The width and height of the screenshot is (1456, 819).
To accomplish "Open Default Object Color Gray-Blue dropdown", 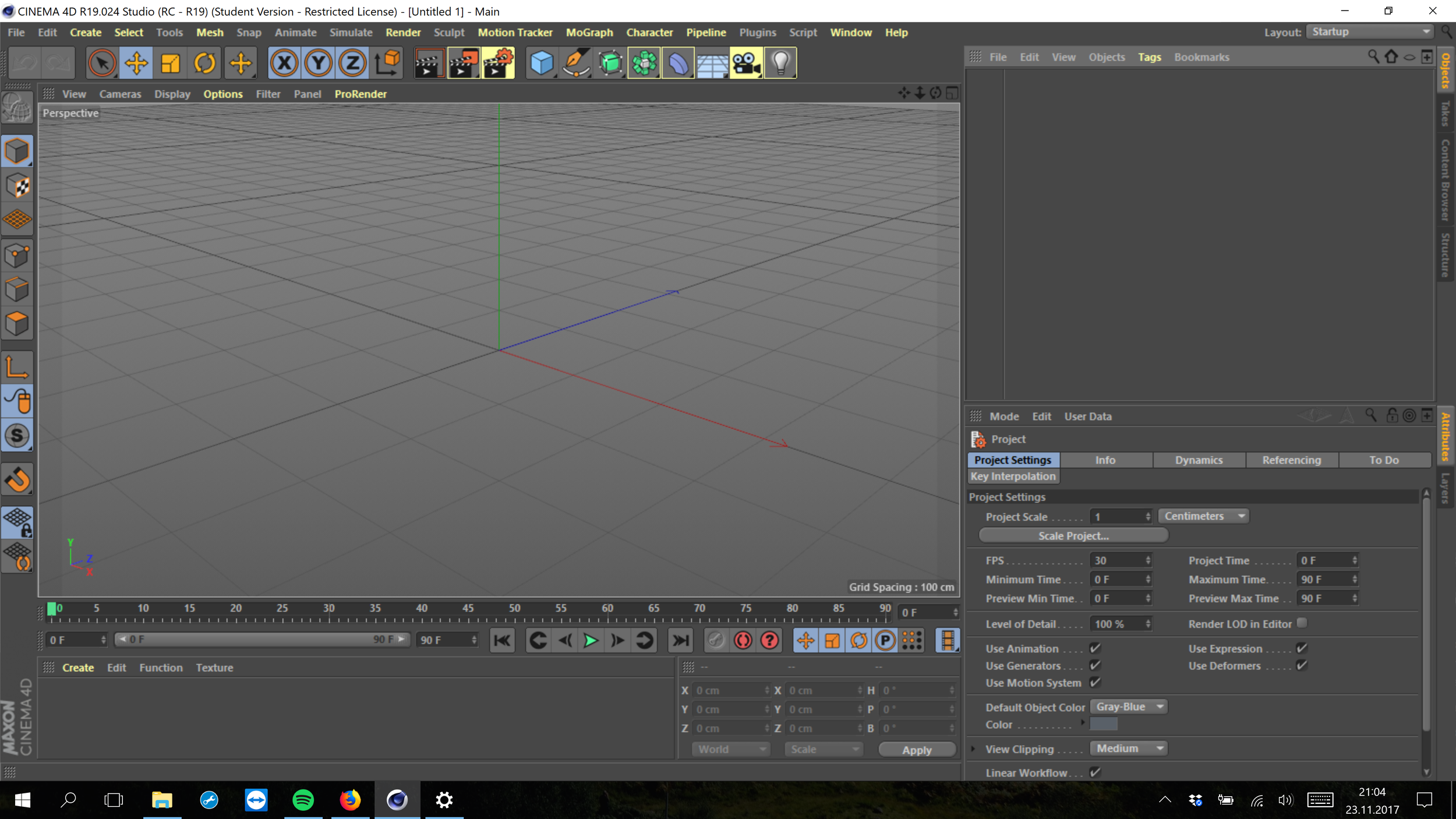I will [x=1129, y=707].
